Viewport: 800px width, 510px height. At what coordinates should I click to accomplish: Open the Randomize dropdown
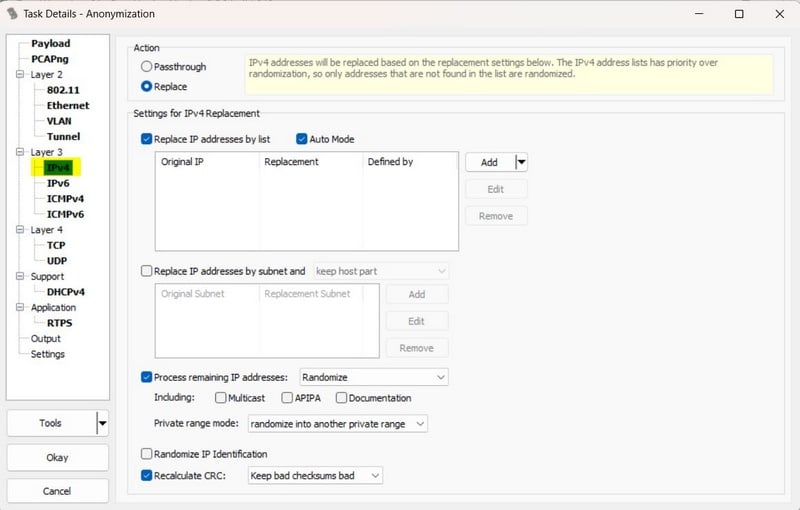point(374,377)
